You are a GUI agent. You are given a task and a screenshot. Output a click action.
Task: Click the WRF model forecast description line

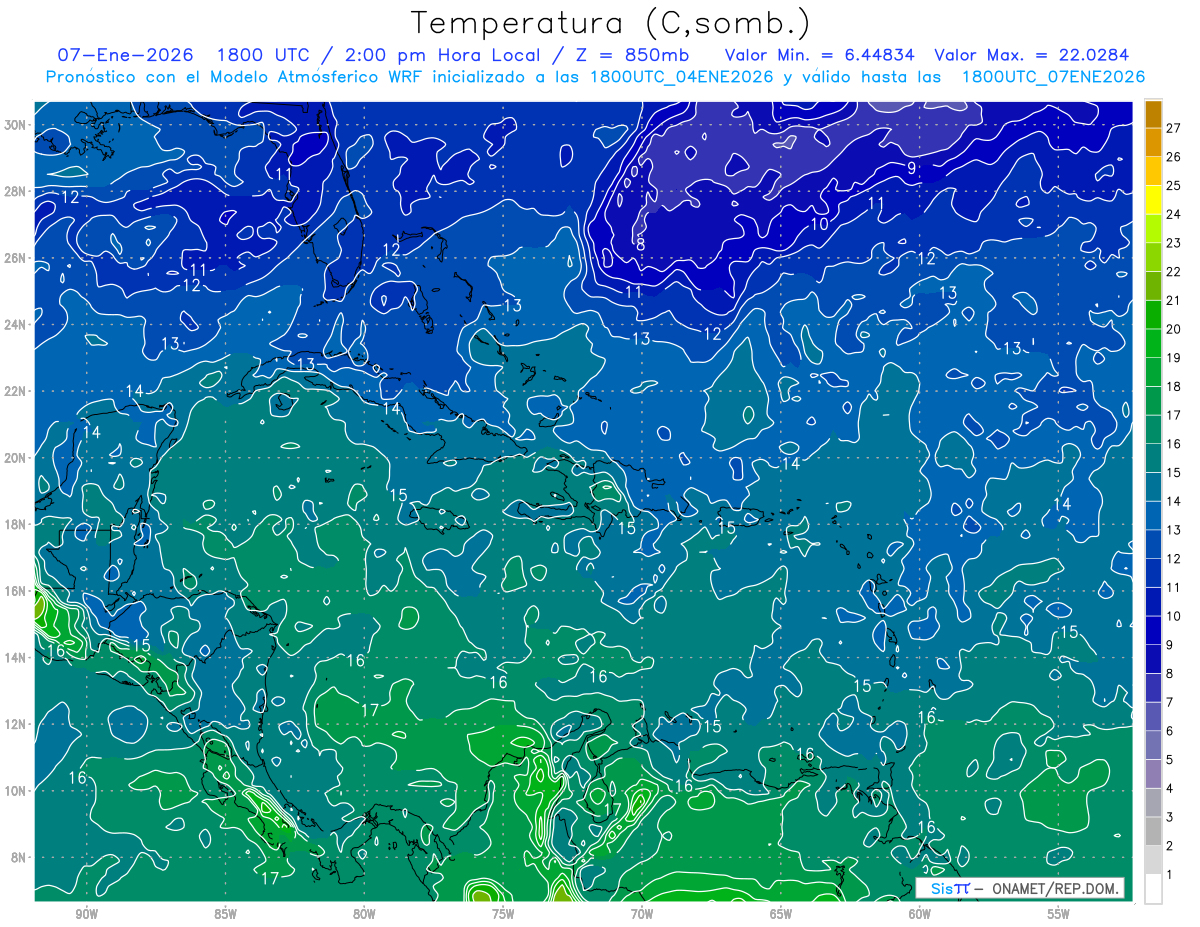[596, 77]
